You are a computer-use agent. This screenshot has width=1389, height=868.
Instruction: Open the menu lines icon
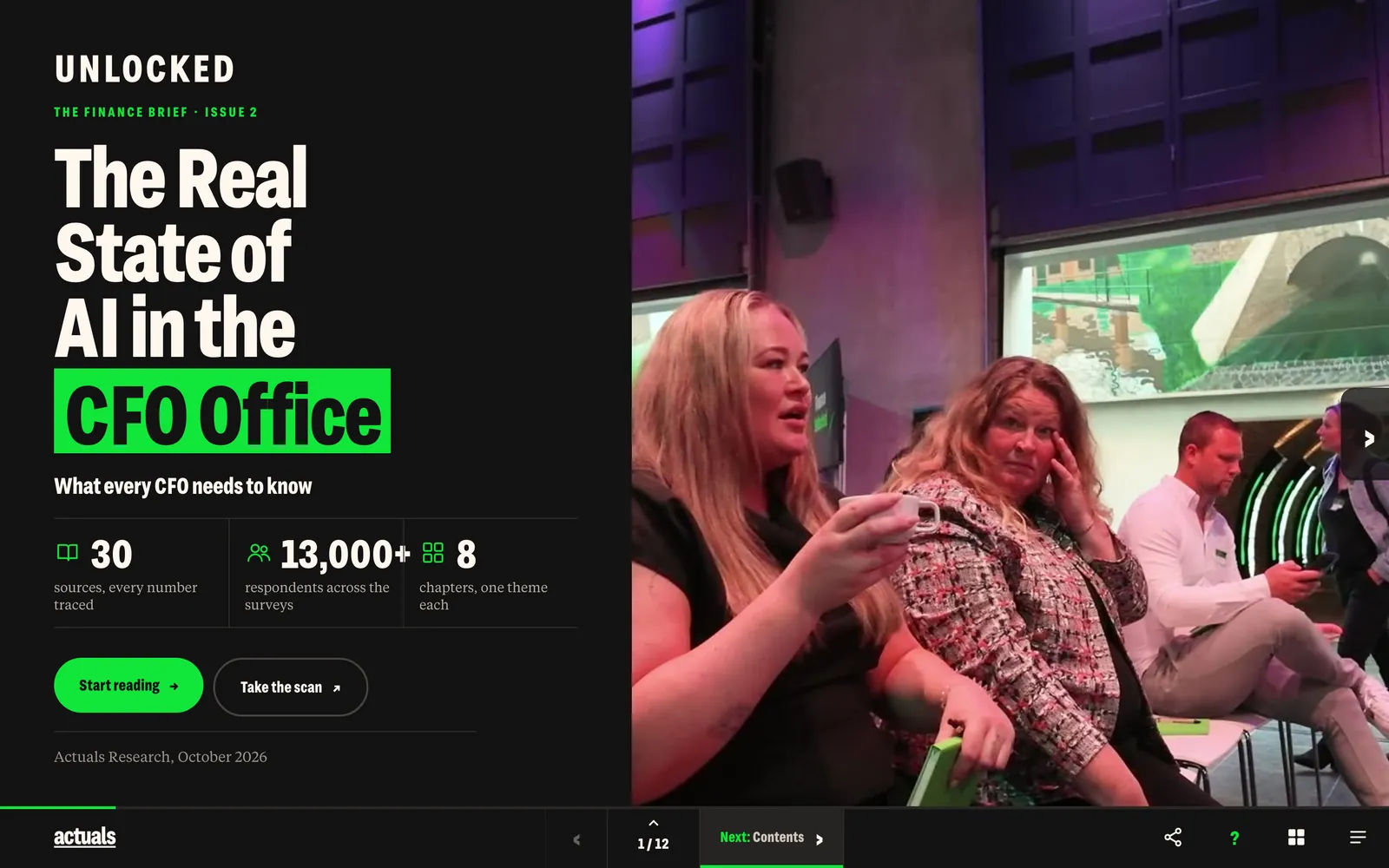point(1358,838)
